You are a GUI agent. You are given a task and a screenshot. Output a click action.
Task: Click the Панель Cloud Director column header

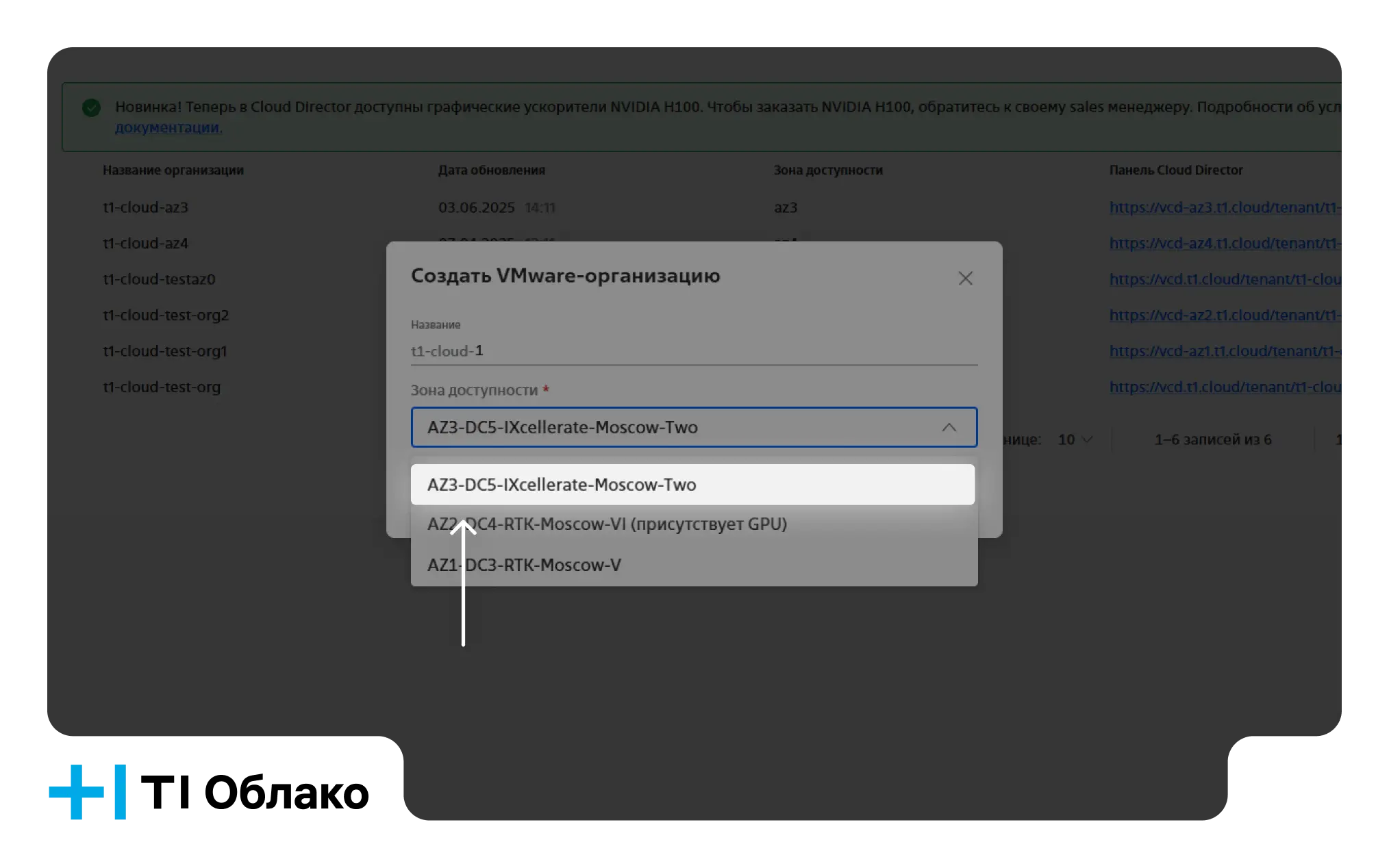coord(1176,170)
